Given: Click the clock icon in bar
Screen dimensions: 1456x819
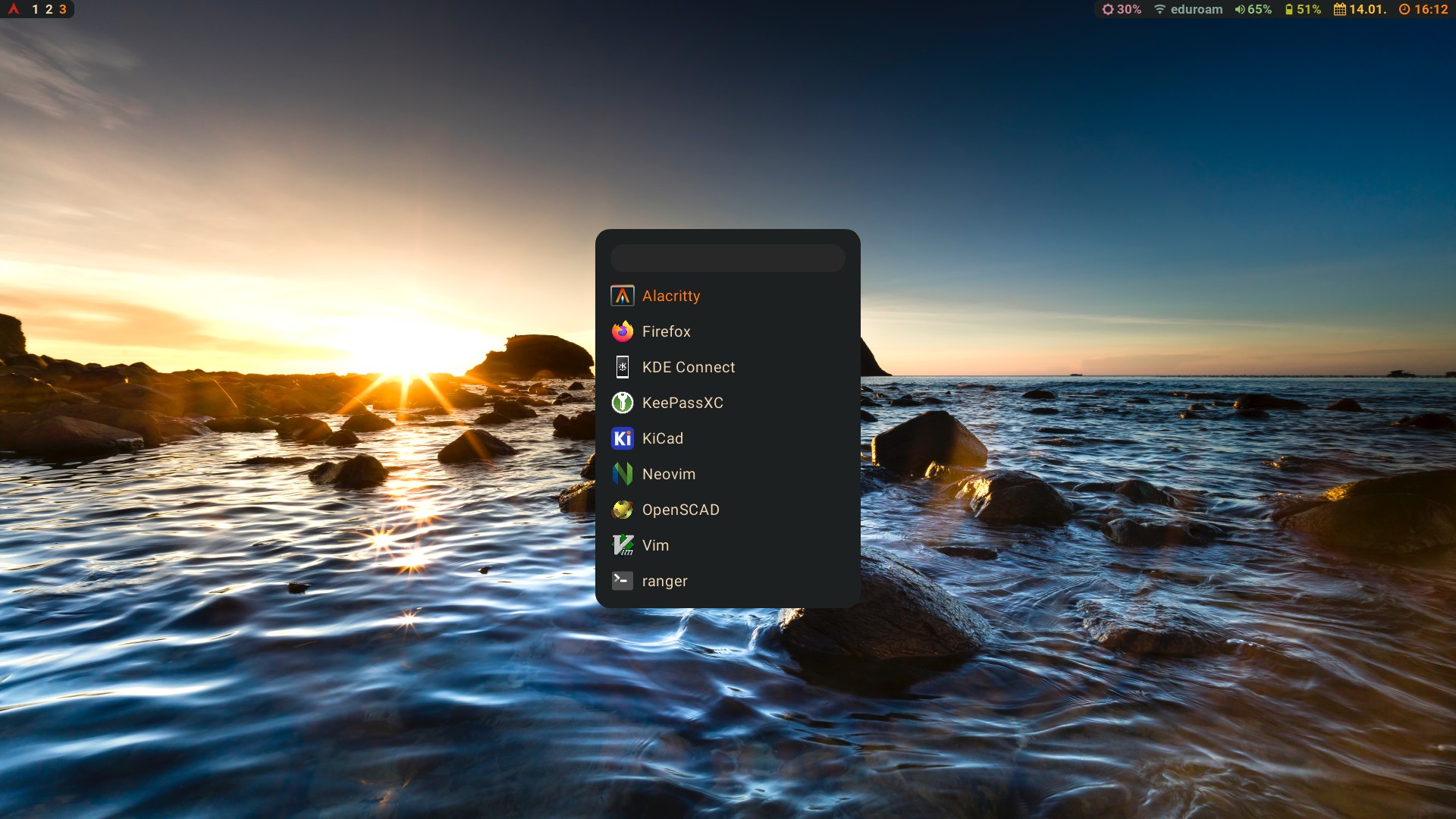Looking at the screenshot, I should [1404, 9].
